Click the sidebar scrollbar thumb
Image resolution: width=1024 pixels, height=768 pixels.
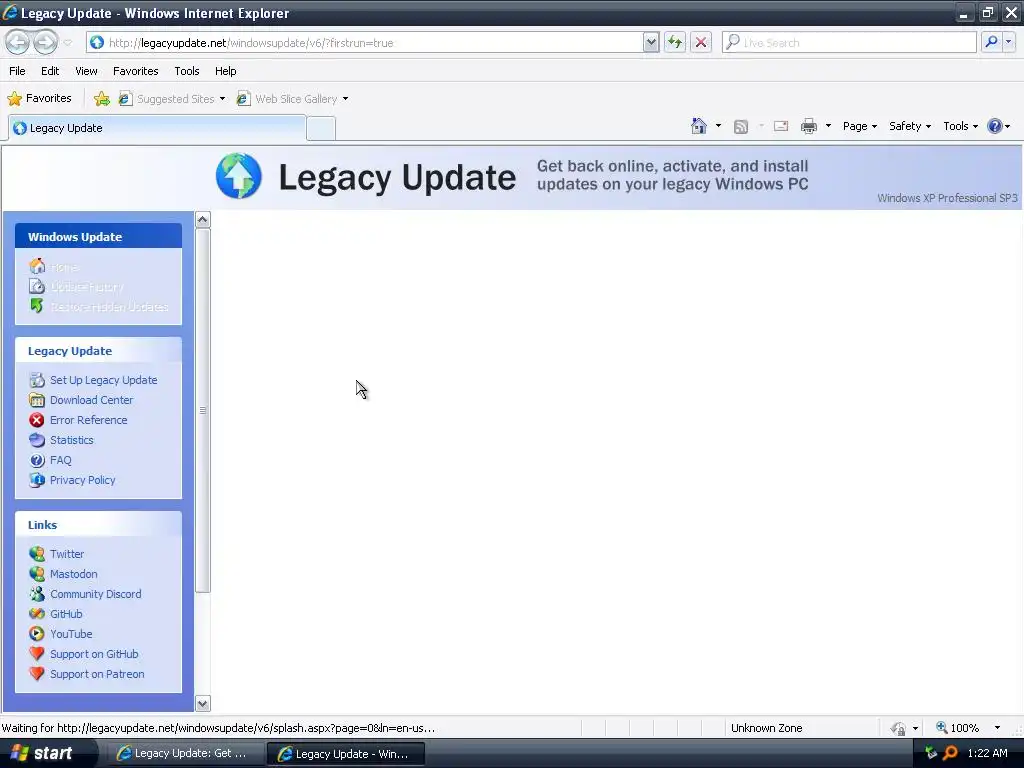[x=202, y=410]
